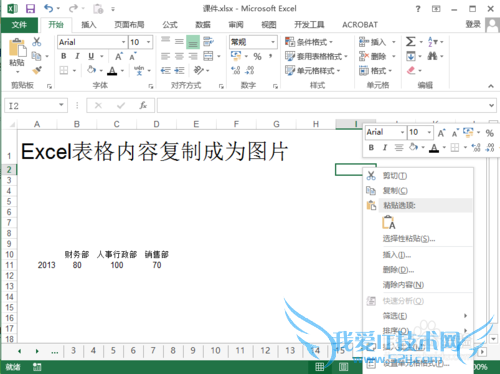500x374 pixels.
Task: Open Sort and Filter icon
Action: [x=432, y=42]
